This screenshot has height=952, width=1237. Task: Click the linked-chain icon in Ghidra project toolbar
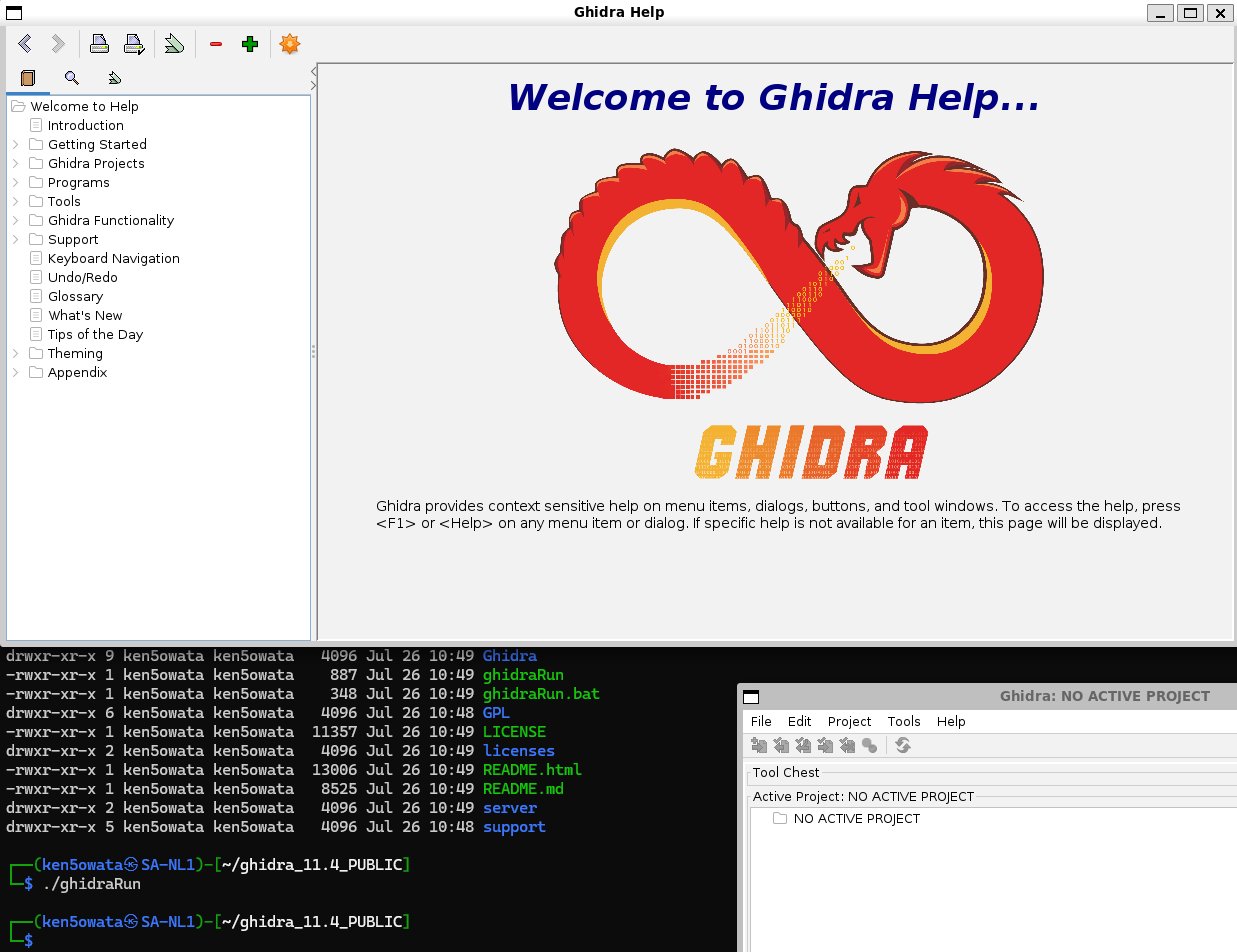(869, 745)
